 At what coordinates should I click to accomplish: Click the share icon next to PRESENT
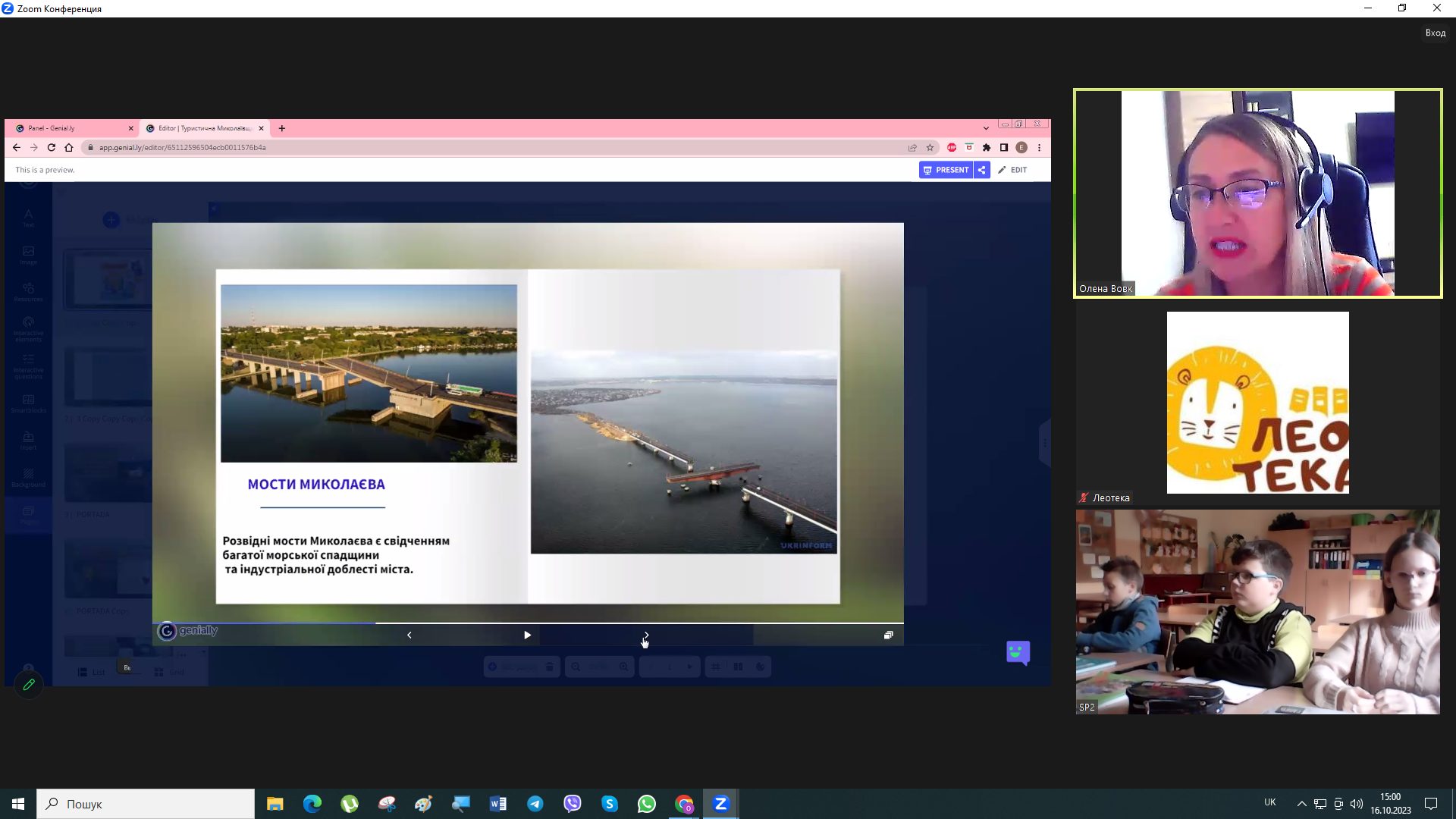(x=982, y=170)
